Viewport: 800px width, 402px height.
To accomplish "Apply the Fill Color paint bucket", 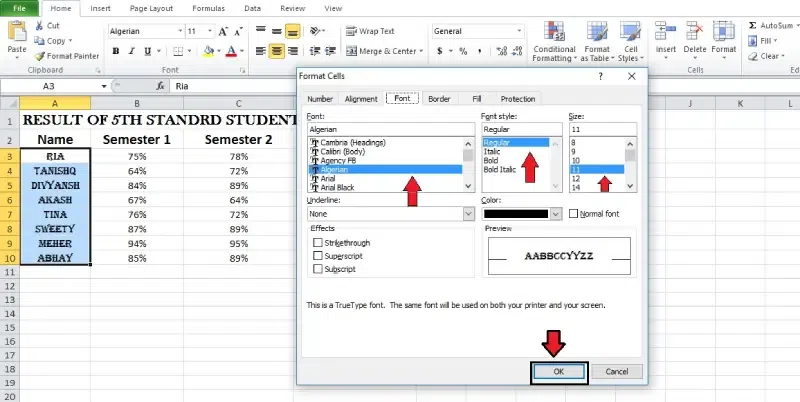I will tap(208, 51).
